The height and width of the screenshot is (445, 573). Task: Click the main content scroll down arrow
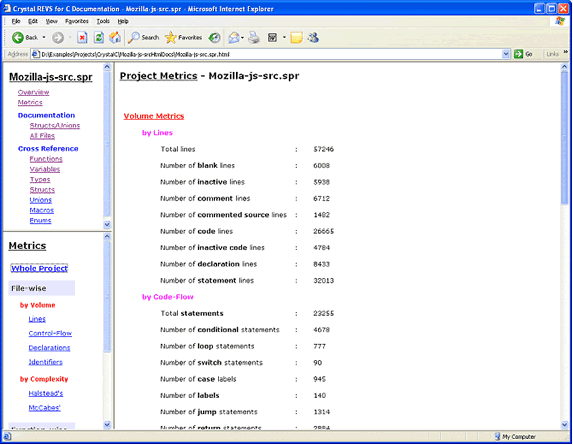point(564,425)
